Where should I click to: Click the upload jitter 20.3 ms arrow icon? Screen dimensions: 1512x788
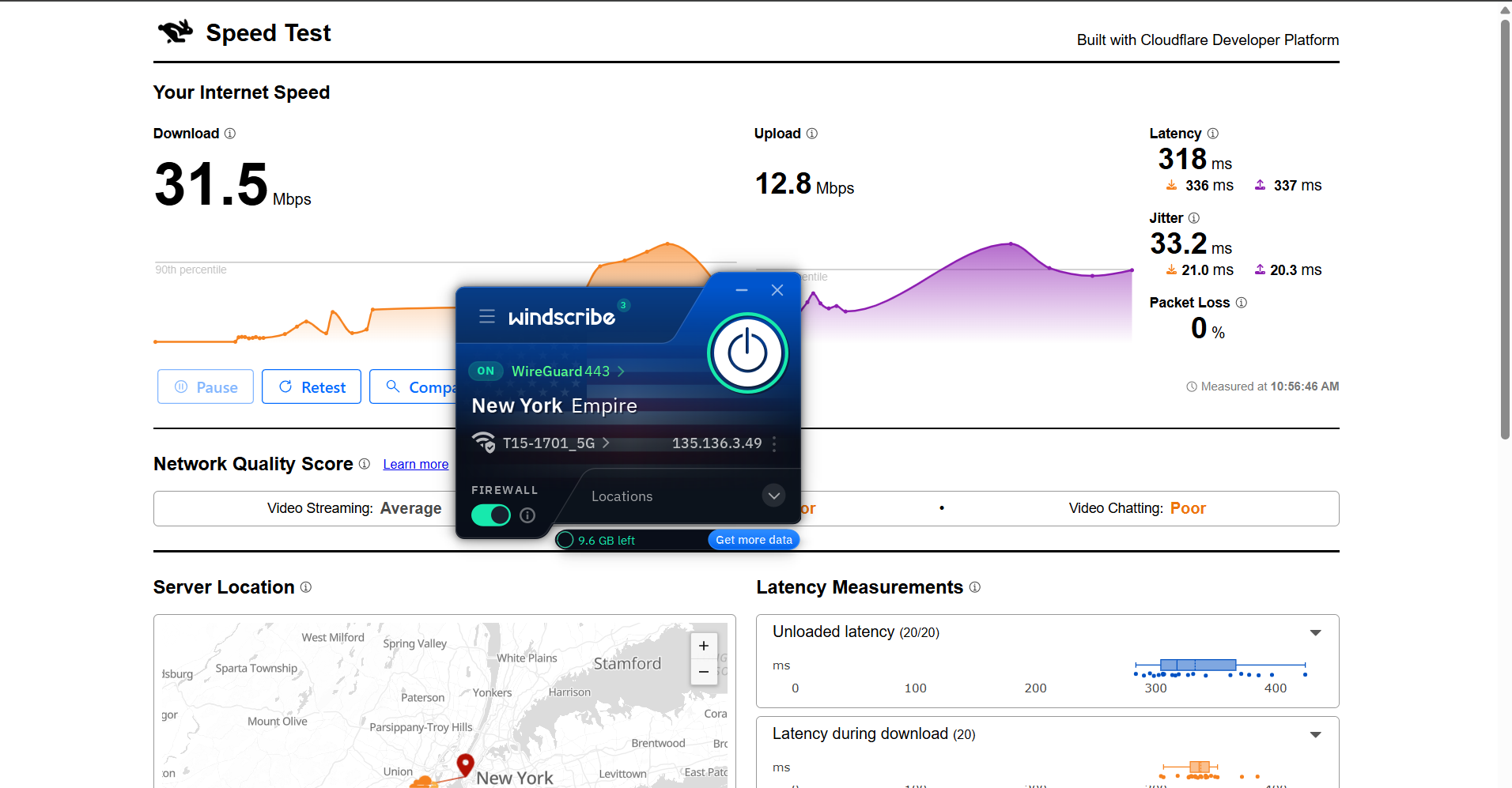click(x=1261, y=270)
